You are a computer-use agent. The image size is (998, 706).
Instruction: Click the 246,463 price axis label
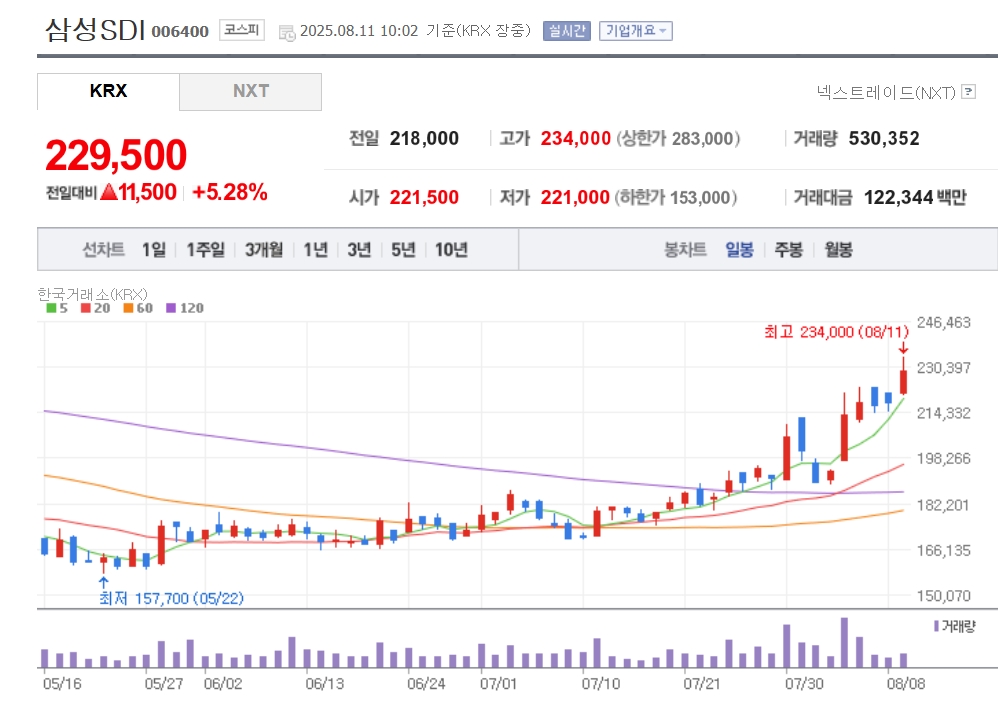tap(943, 322)
